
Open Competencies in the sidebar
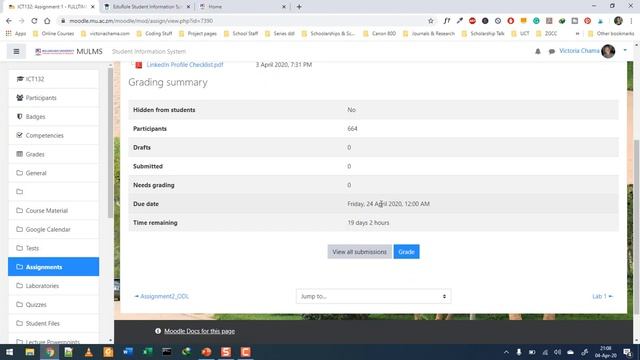coord(53,135)
